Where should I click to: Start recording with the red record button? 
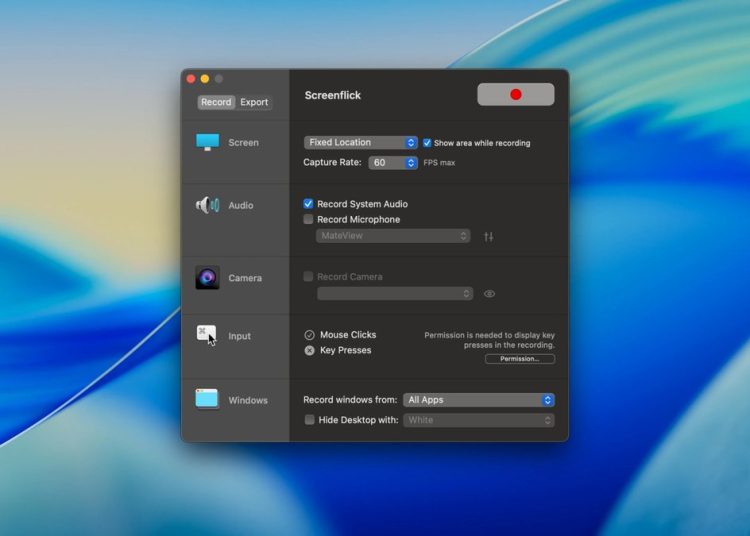coord(515,94)
